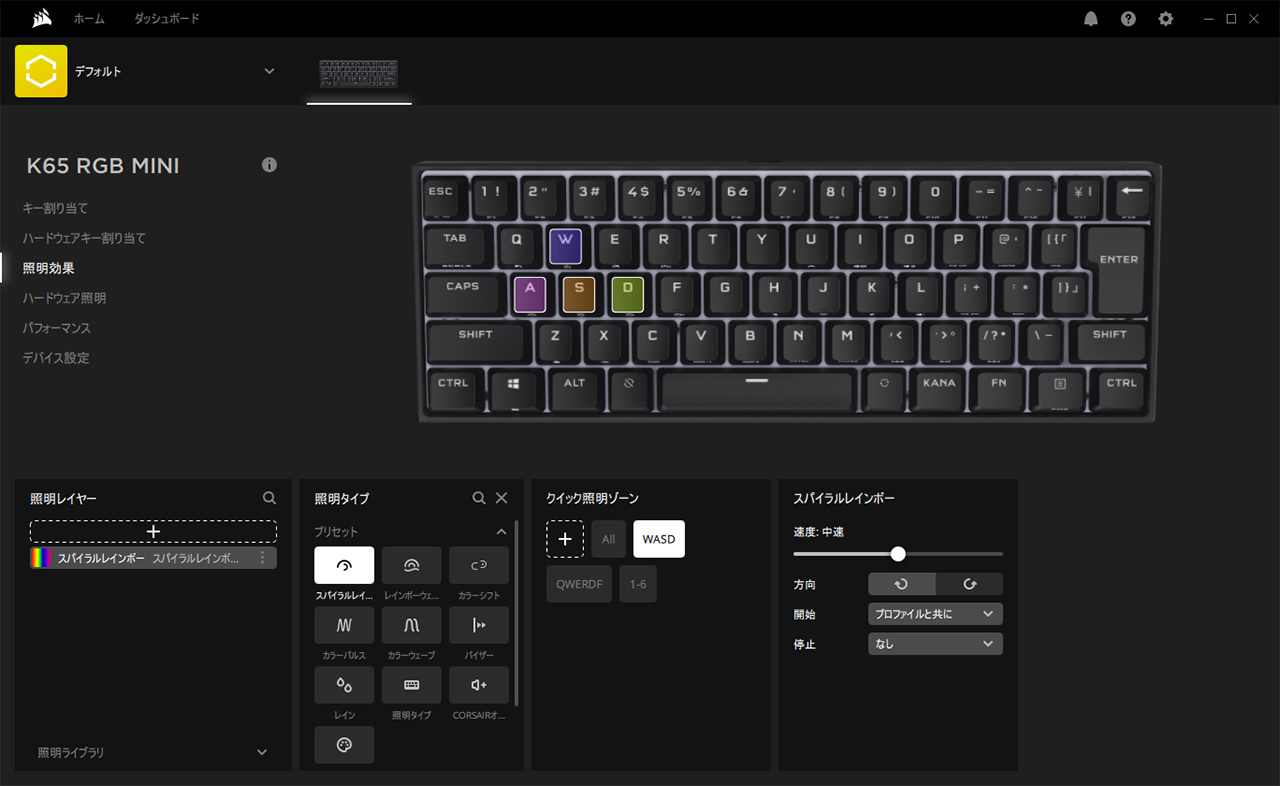Click the FN key on the keyboard
Viewport: 1280px width, 786px height.
point(998,389)
